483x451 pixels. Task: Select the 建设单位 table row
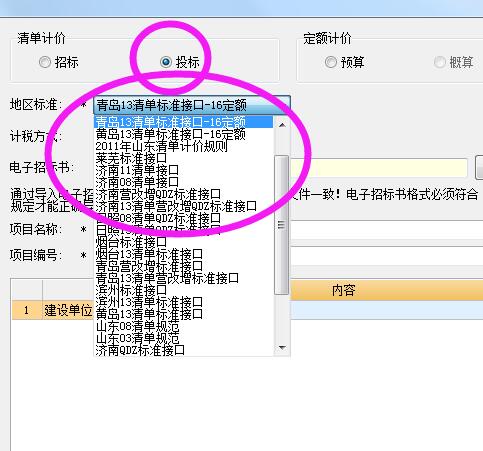point(247,310)
